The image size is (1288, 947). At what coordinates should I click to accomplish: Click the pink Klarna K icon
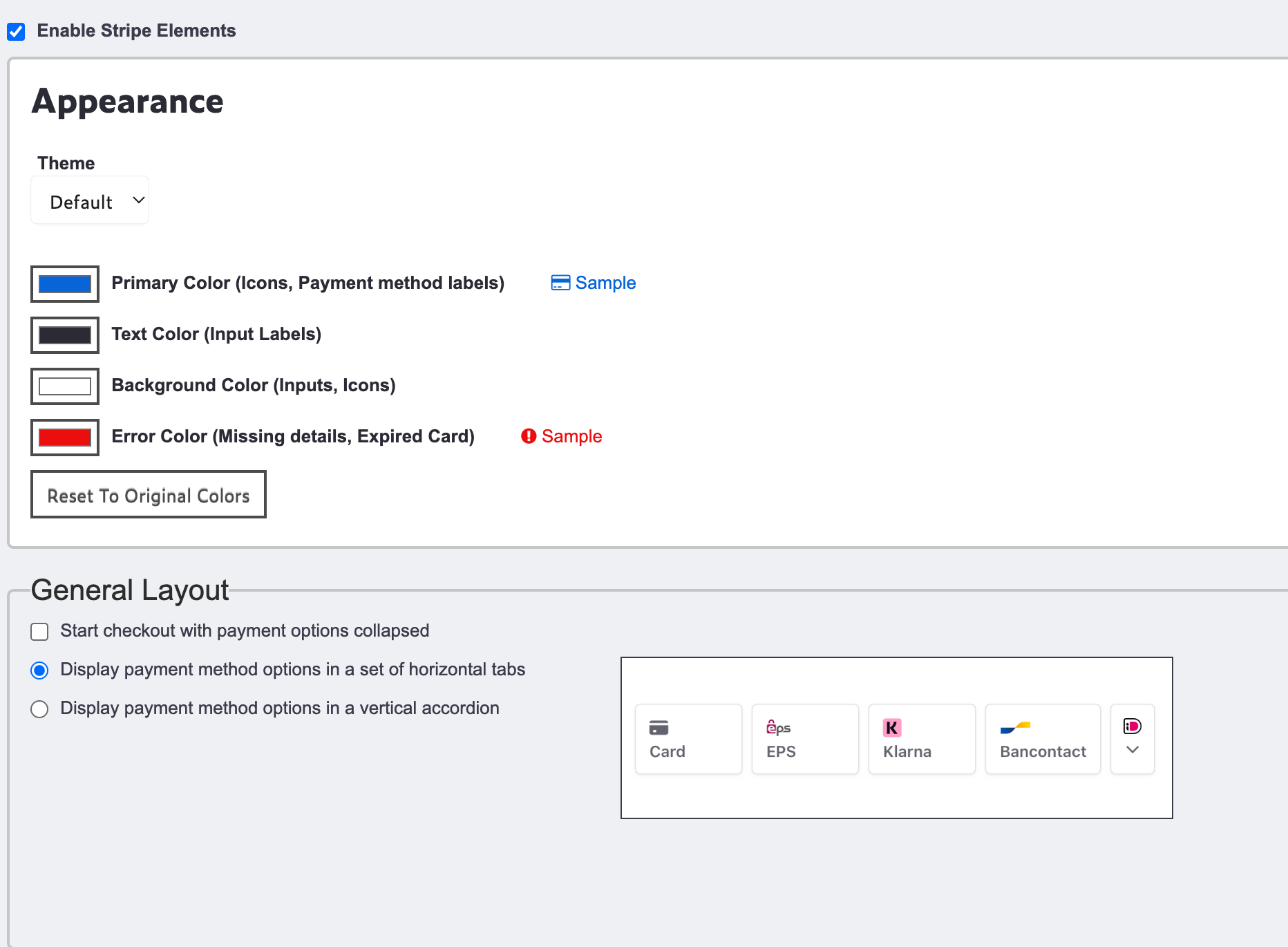point(892,728)
